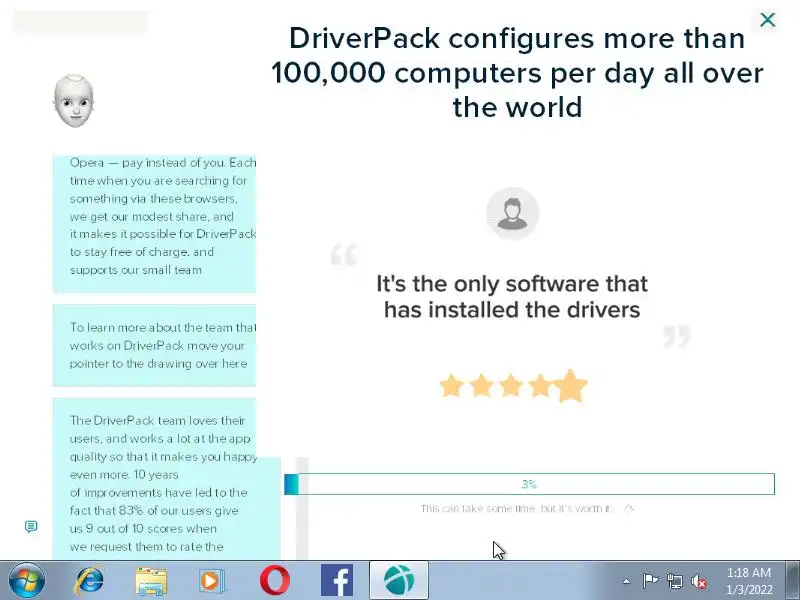This screenshot has width=800, height=600.
Task: Click review text 'It's the only software'
Action: click(x=512, y=296)
